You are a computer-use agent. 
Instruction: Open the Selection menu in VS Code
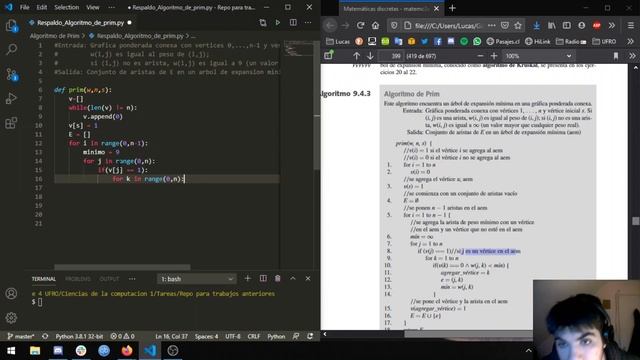pos(67,7)
